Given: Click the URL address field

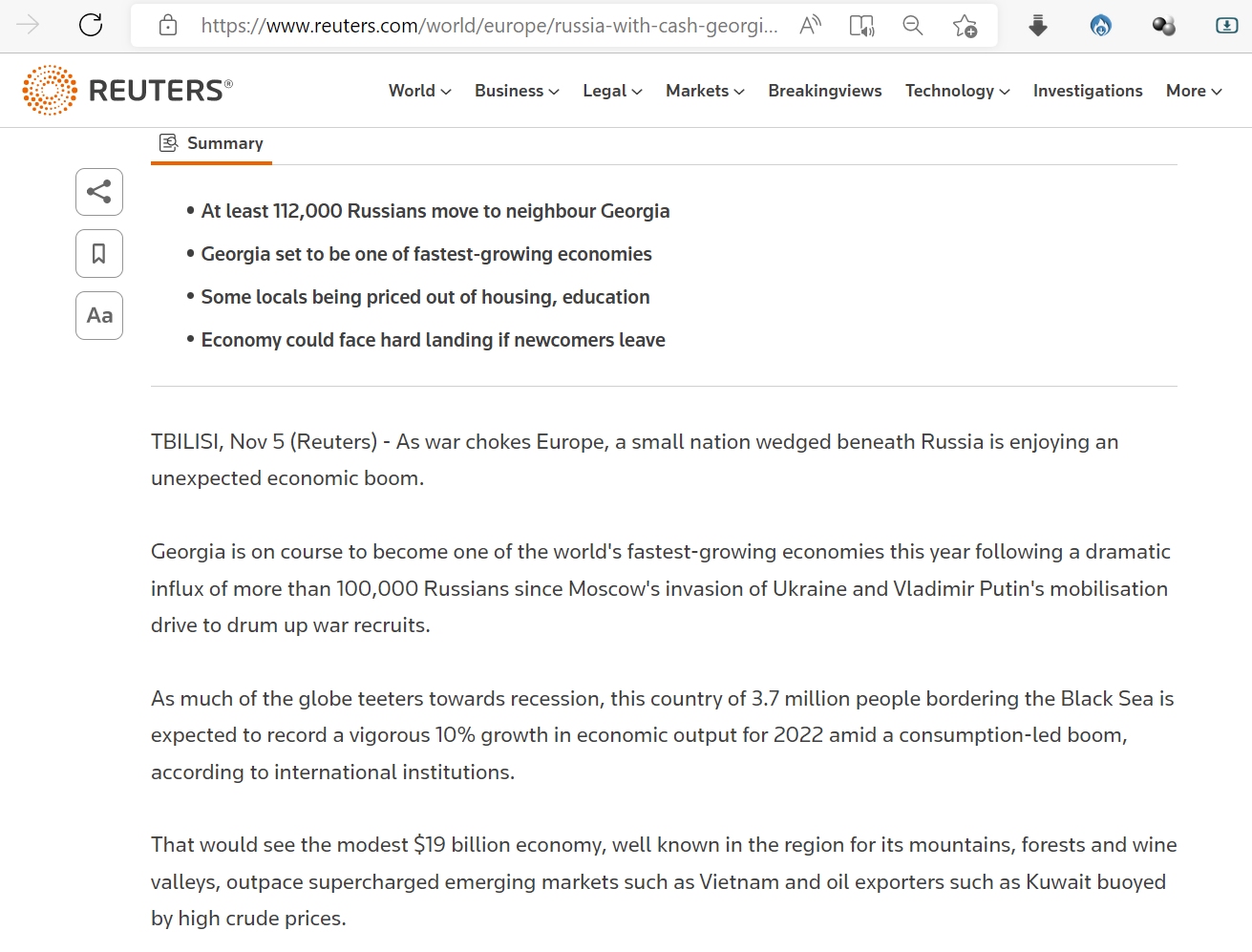Looking at the screenshot, I should (489, 26).
